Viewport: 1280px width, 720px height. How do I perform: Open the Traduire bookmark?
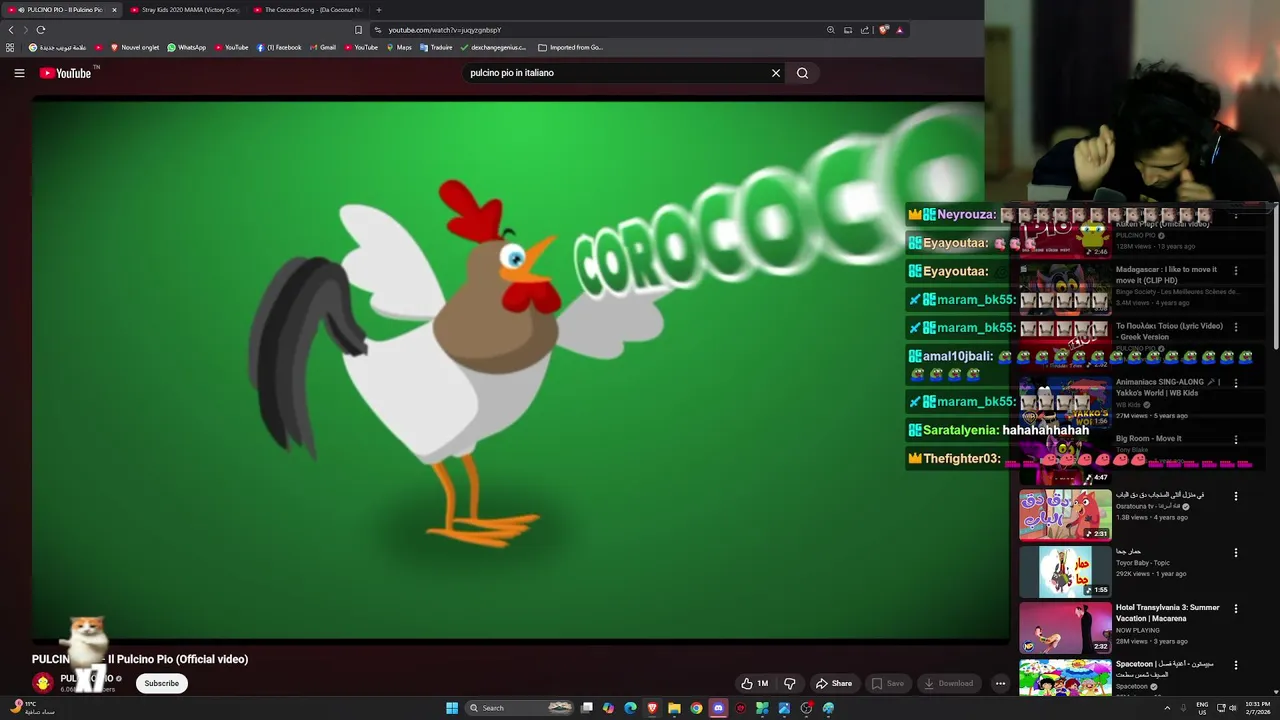pos(436,47)
